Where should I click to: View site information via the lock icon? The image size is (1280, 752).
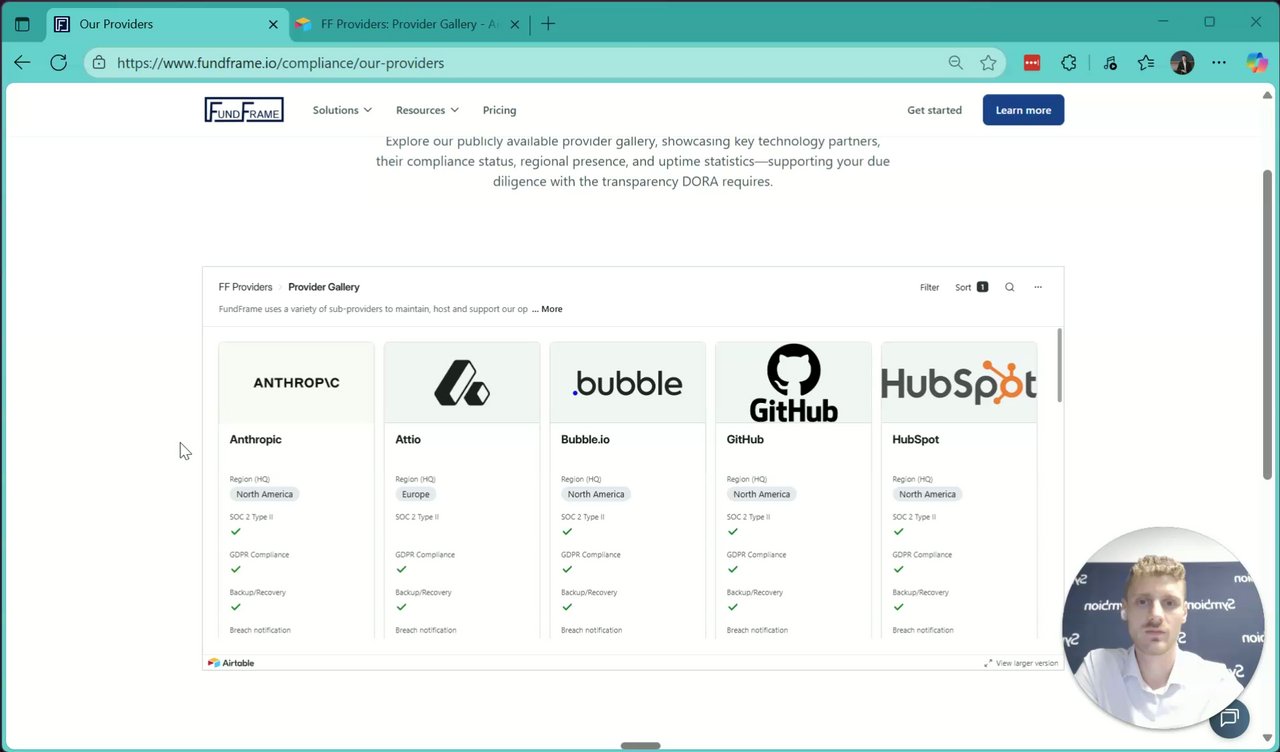(98, 63)
